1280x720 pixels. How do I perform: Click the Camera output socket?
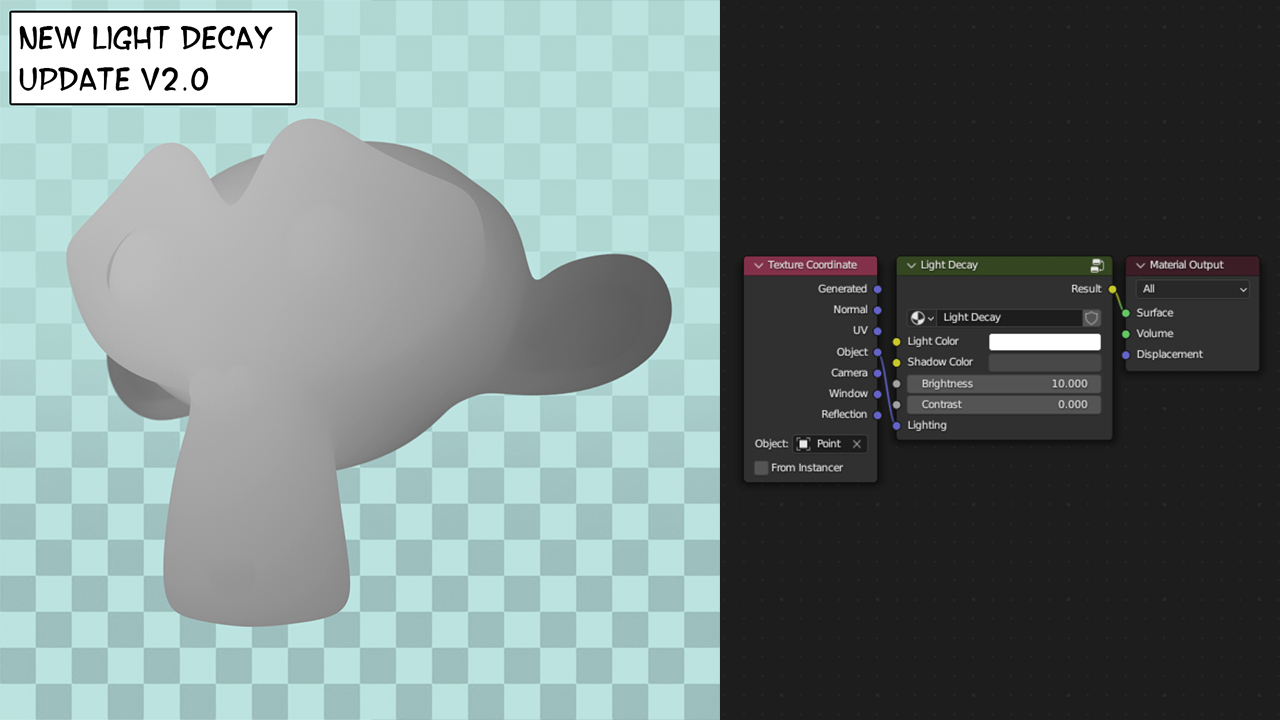877,373
